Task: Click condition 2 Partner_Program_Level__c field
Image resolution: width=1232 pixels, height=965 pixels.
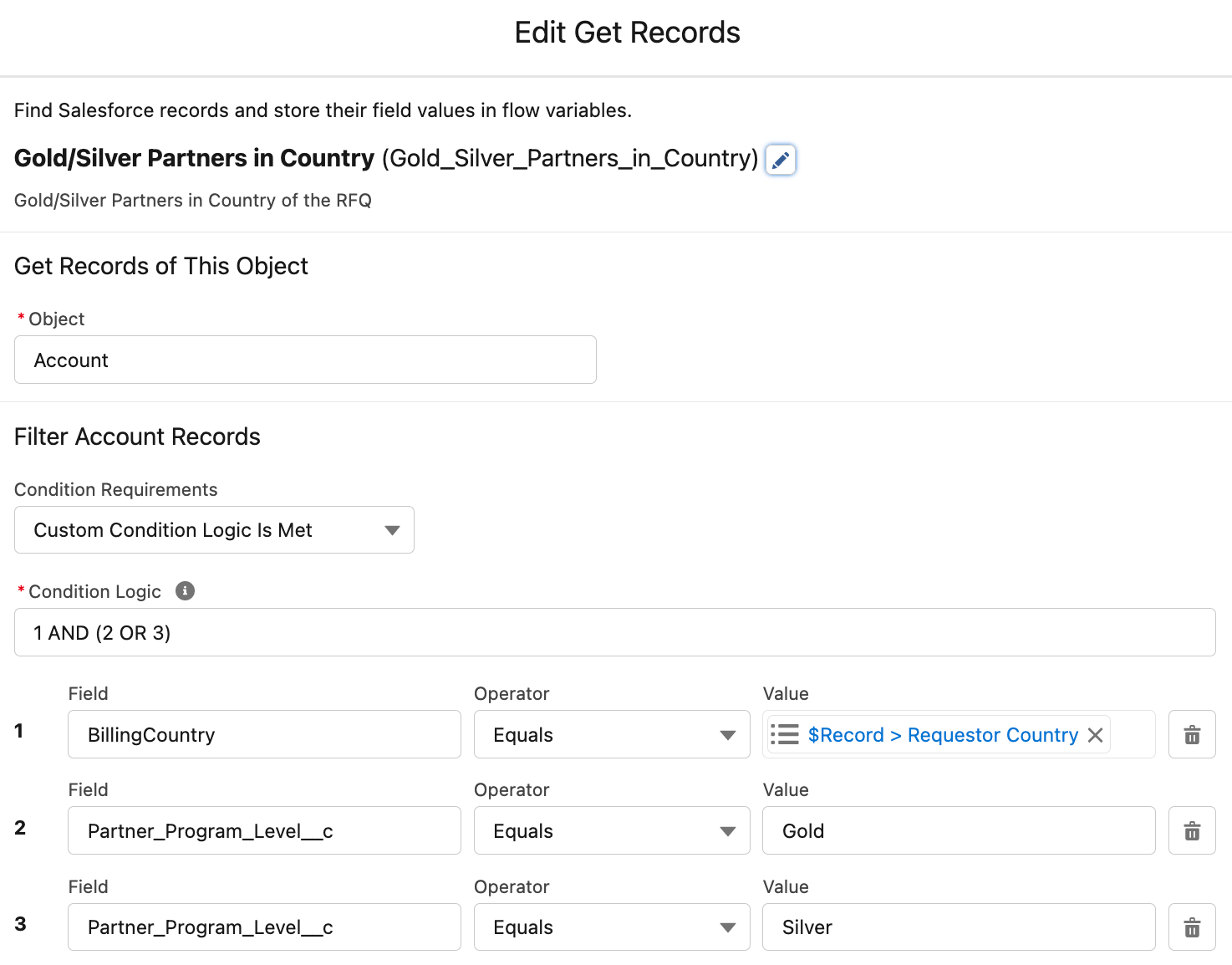Action: pyautogui.click(x=264, y=831)
